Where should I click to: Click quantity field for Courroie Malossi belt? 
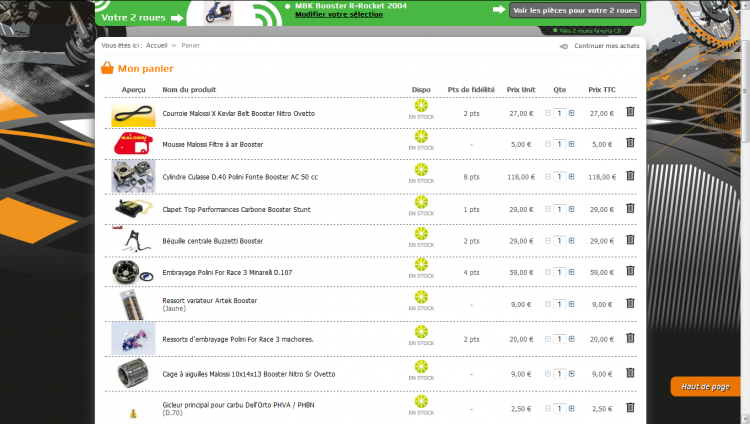tap(560, 113)
